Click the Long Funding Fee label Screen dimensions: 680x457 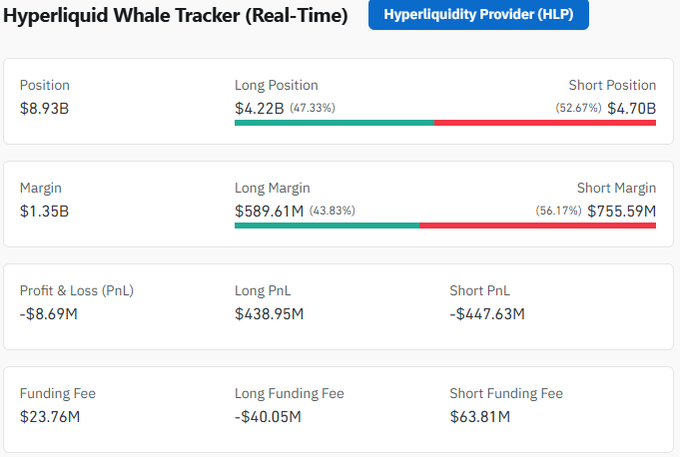coord(289,394)
